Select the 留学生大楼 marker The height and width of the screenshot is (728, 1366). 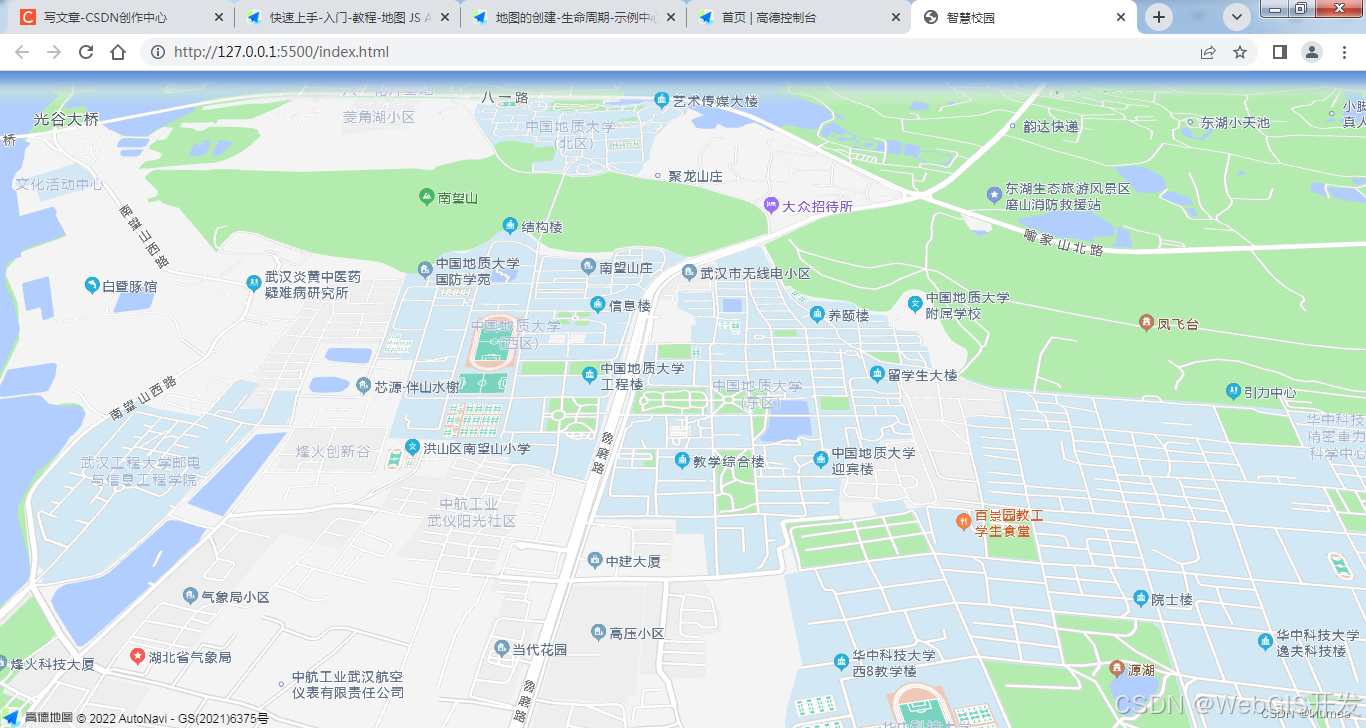[x=877, y=374]
